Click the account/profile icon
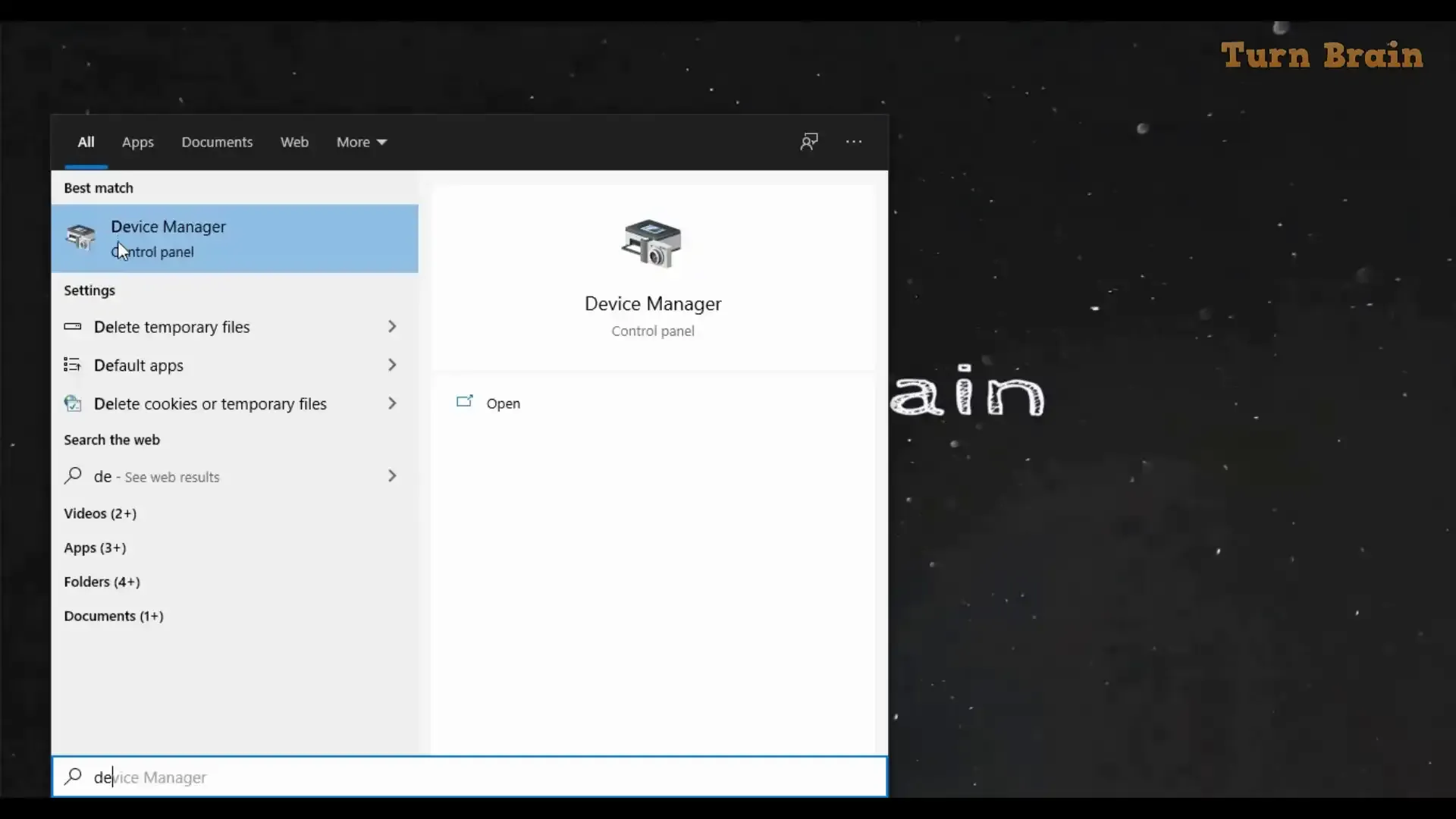1456x819 pixels. (808, 141)
